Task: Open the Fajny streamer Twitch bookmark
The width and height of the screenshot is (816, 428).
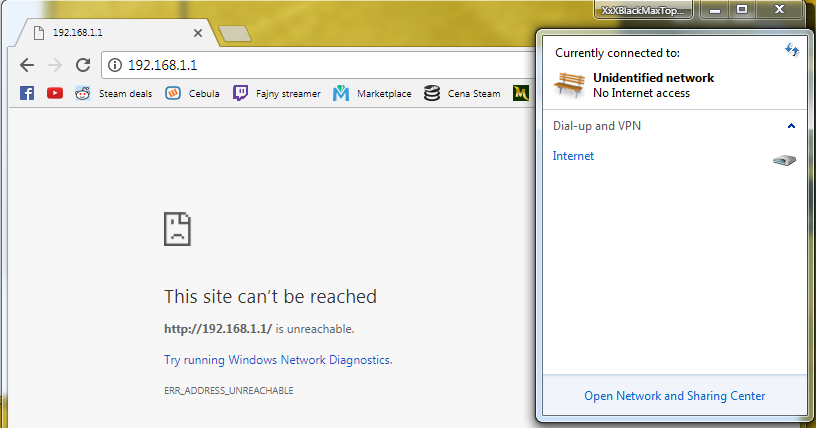Action: point(277,93)
